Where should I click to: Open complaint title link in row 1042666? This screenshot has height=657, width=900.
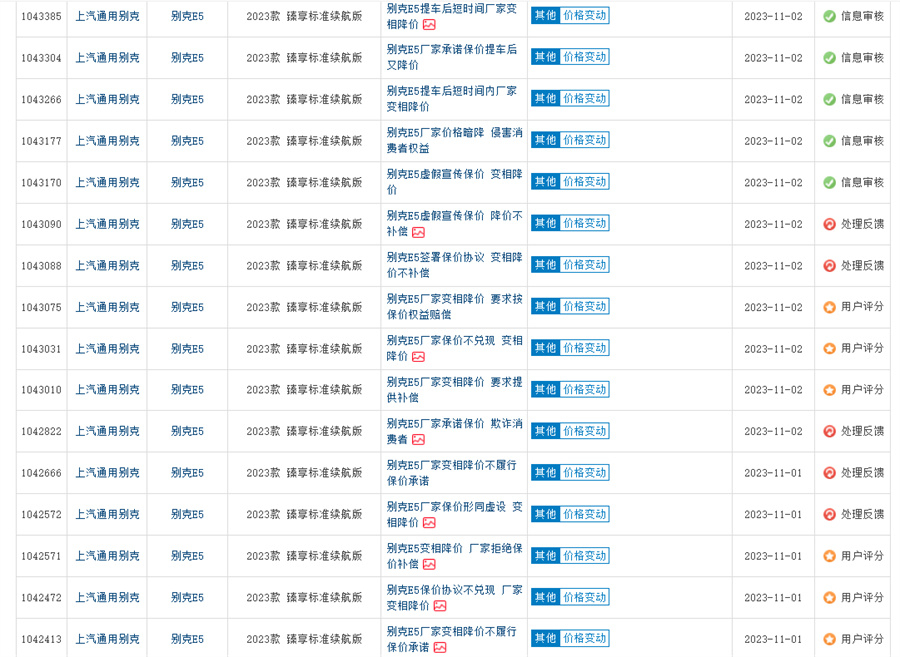click(x=452, y=473)
